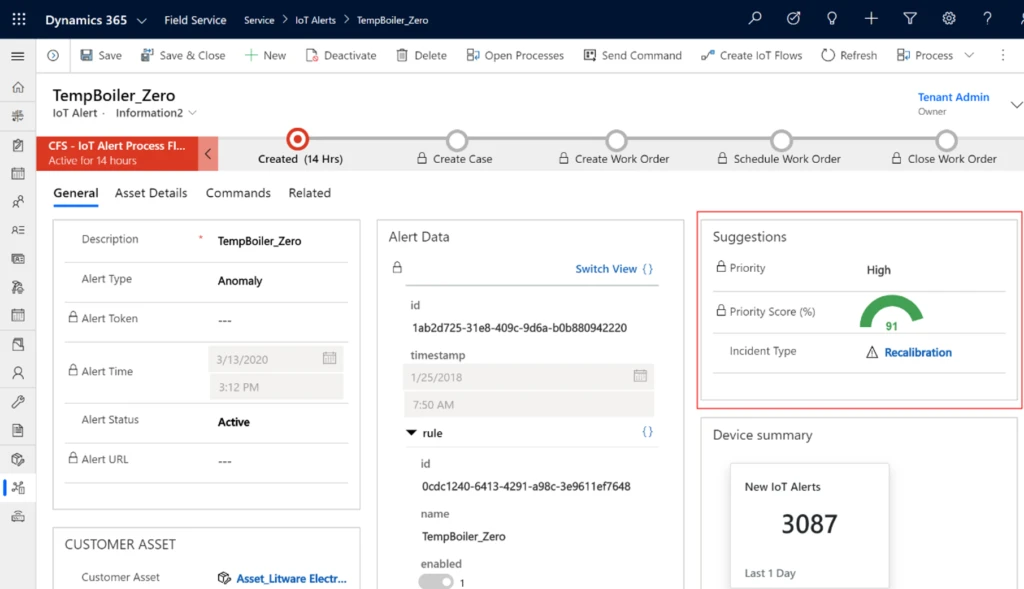The image size is (1024, 589).
Task: Open the global search magnifier icon
Action: click(x=754, y=18)
